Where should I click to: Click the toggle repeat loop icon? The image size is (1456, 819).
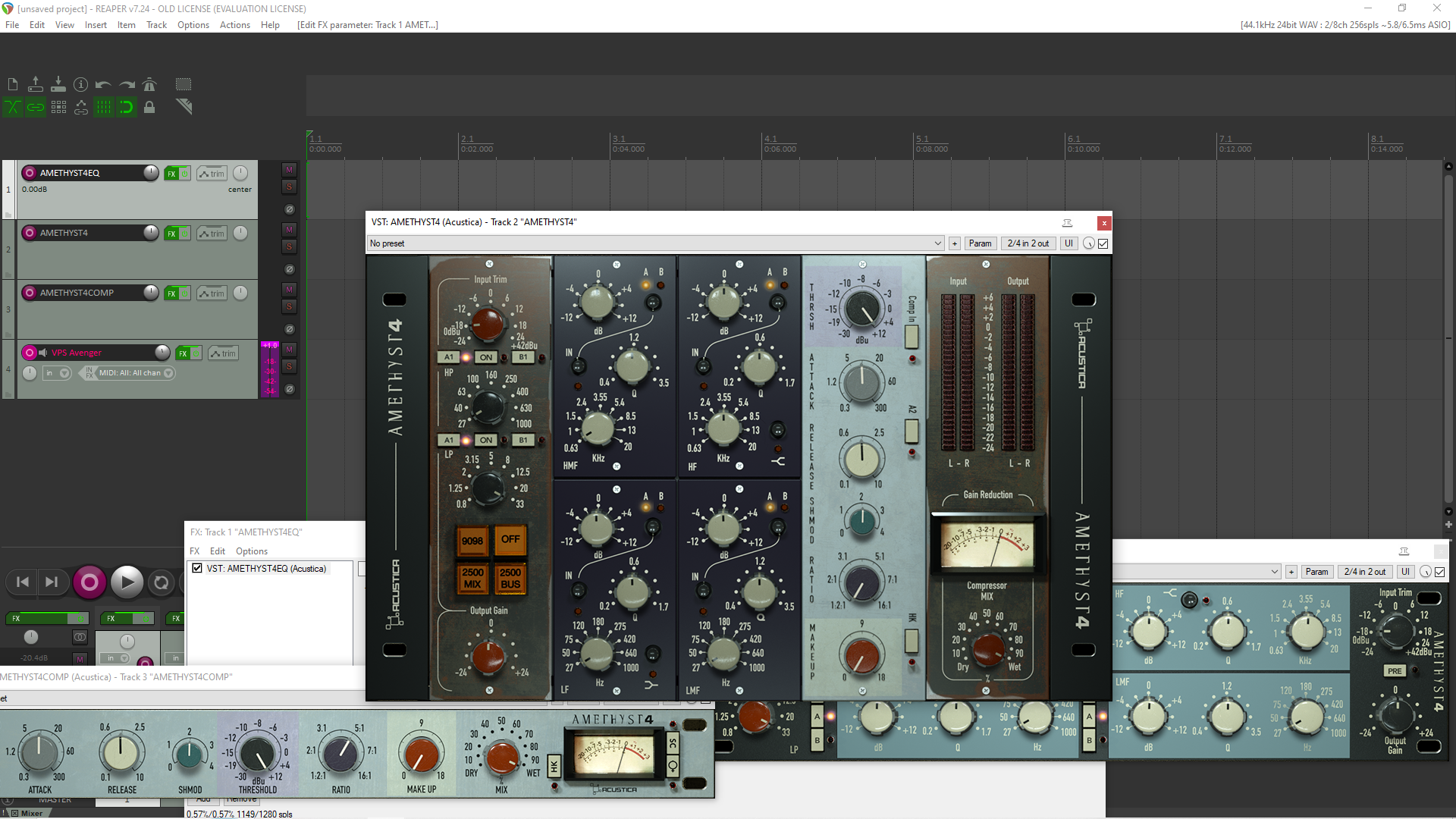[x=161, y=582]
